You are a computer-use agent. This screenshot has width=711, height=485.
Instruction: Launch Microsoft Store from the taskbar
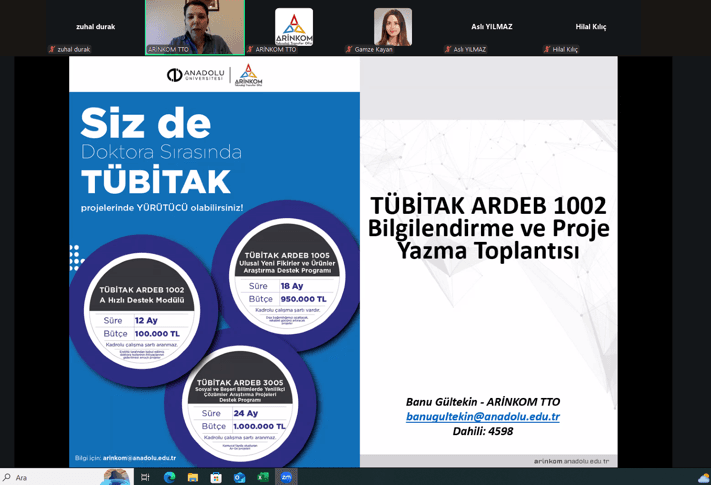pos(216,477)
